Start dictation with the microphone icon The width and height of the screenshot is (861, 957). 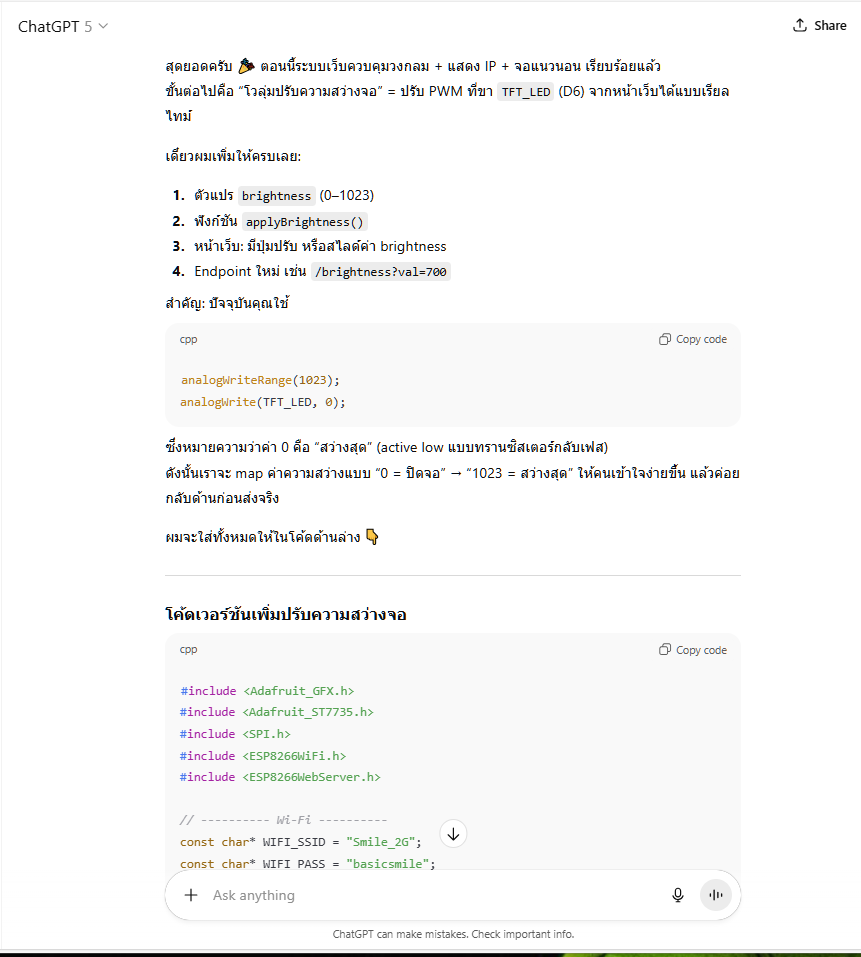tap(678, 895)
